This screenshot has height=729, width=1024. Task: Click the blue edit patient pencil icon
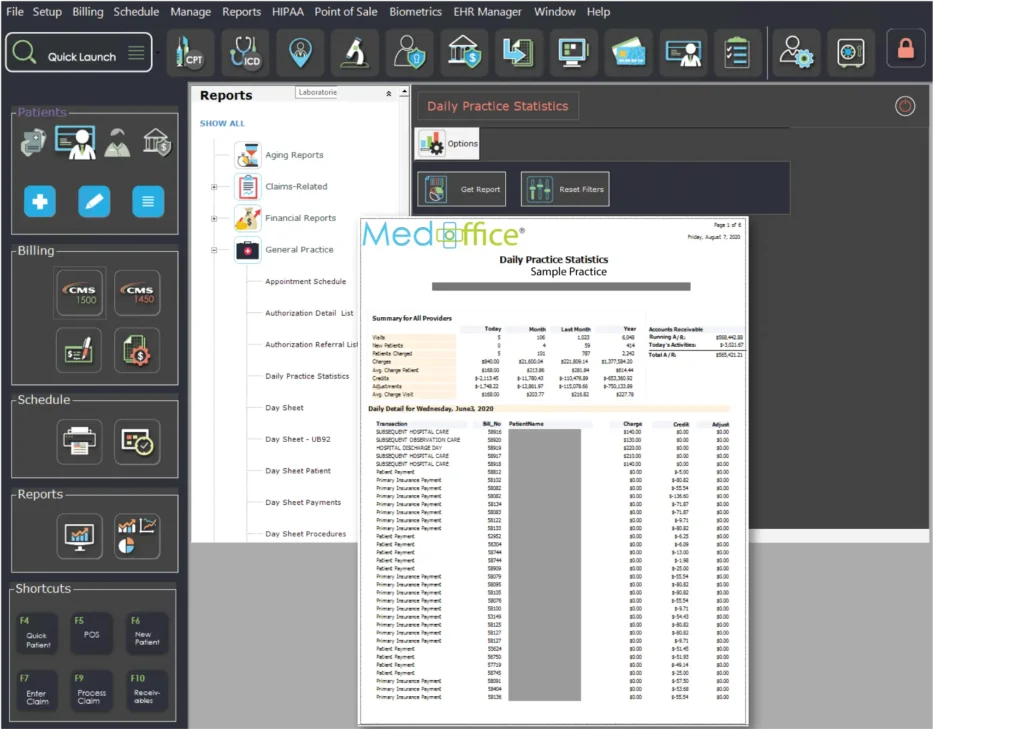94,202
